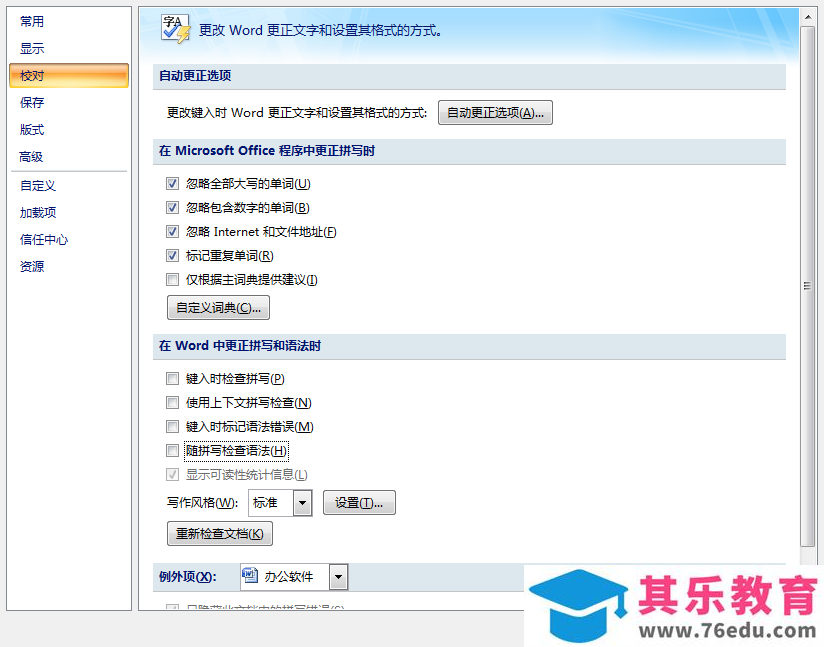Click the 写作风格(W): label
The image size is (824, 647).
coord(202,503)
